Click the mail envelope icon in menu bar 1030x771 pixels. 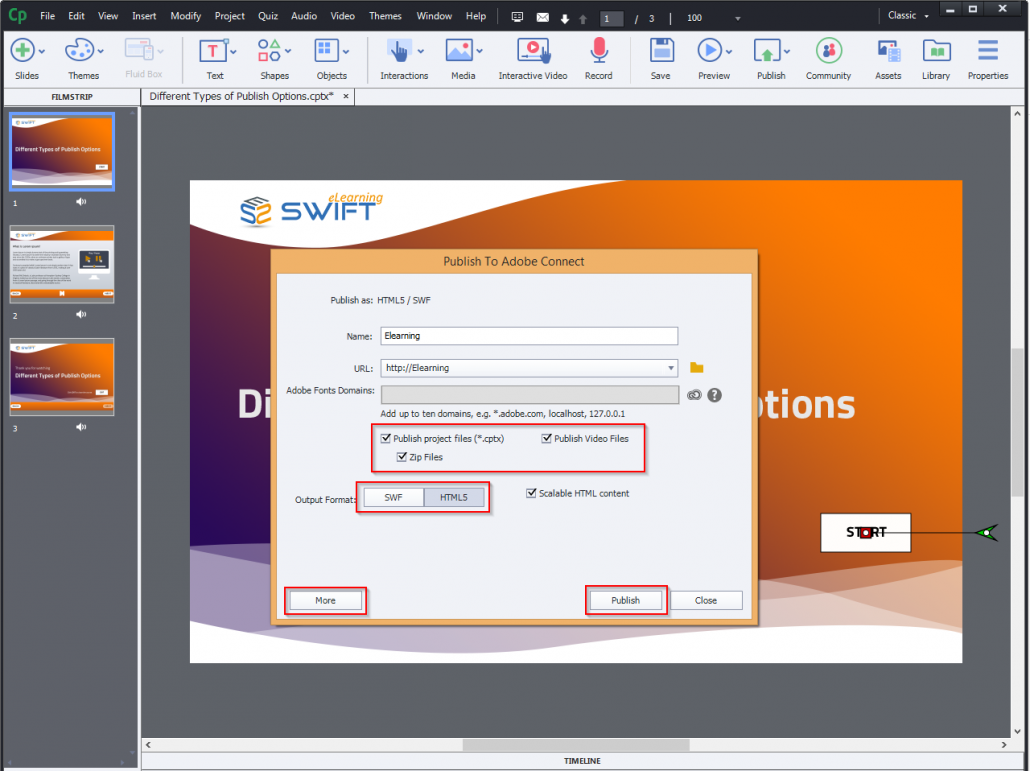543,18
